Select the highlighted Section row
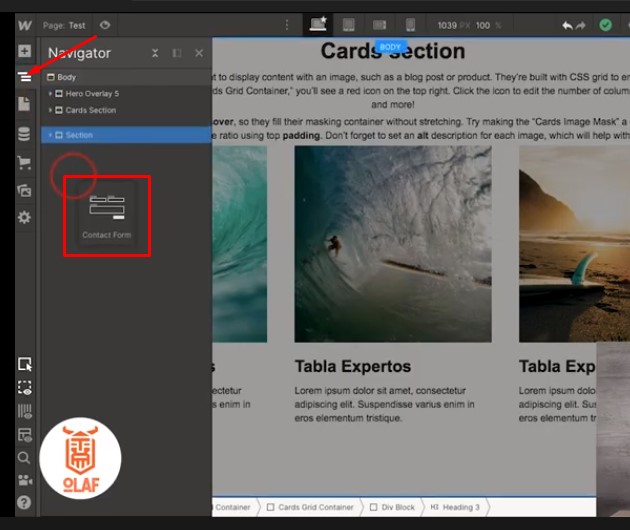Screen dimensions: 630x530 tap(126, 135)
